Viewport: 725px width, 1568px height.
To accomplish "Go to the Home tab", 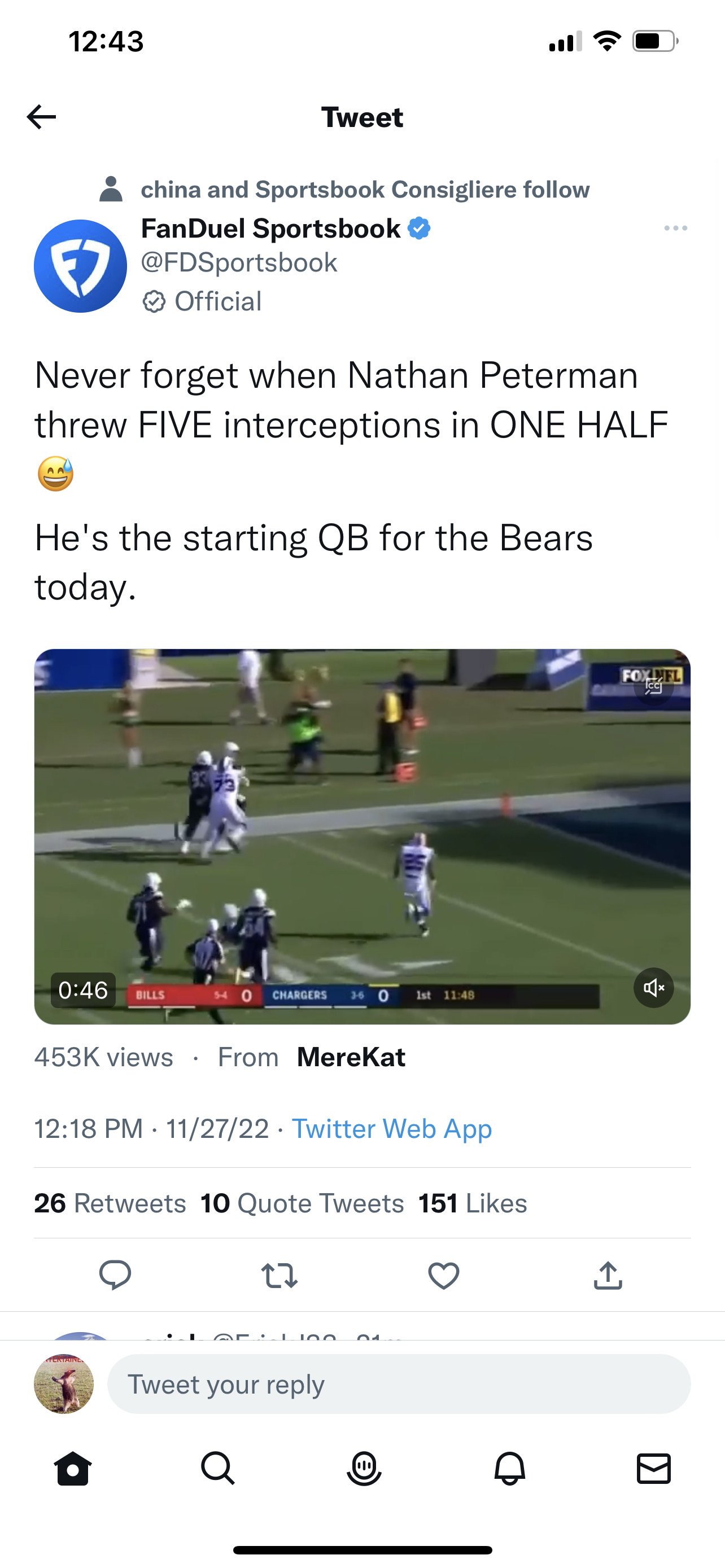I will (x=73, y=1469).
